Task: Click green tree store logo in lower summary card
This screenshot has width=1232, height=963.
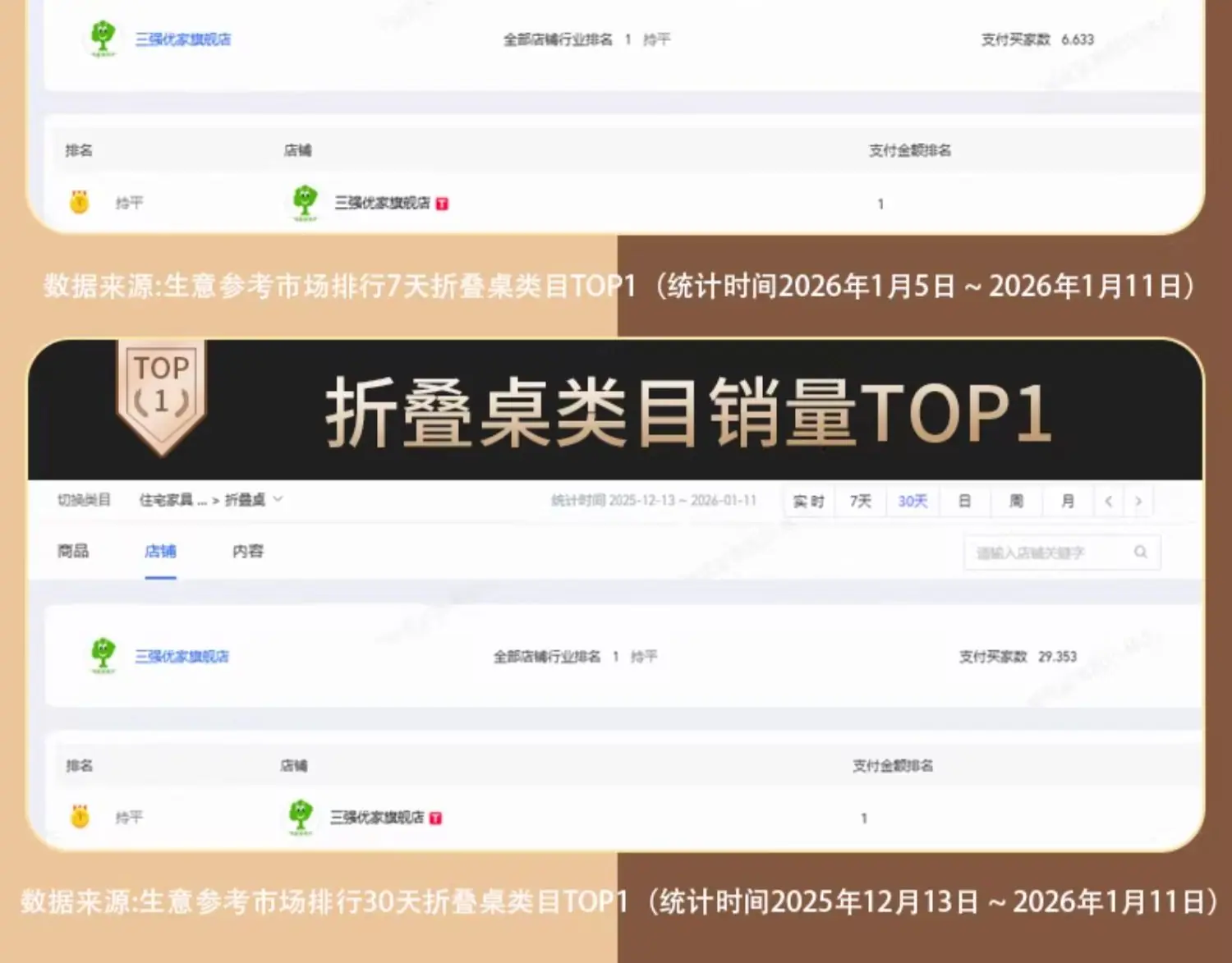Action: coord(103,656)
